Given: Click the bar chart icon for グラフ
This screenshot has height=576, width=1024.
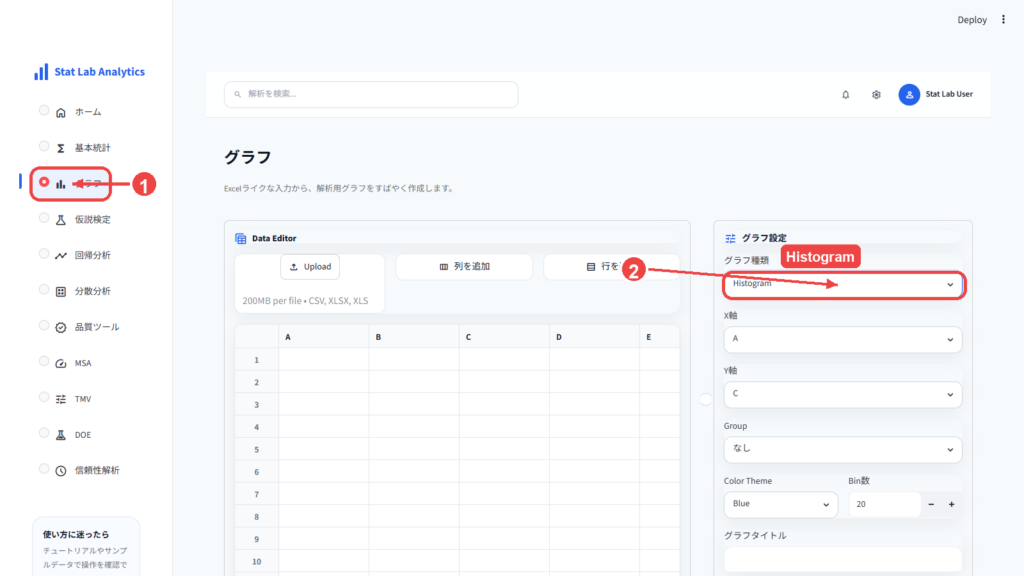Looking at the screenshot, I should tap(61, 184).
